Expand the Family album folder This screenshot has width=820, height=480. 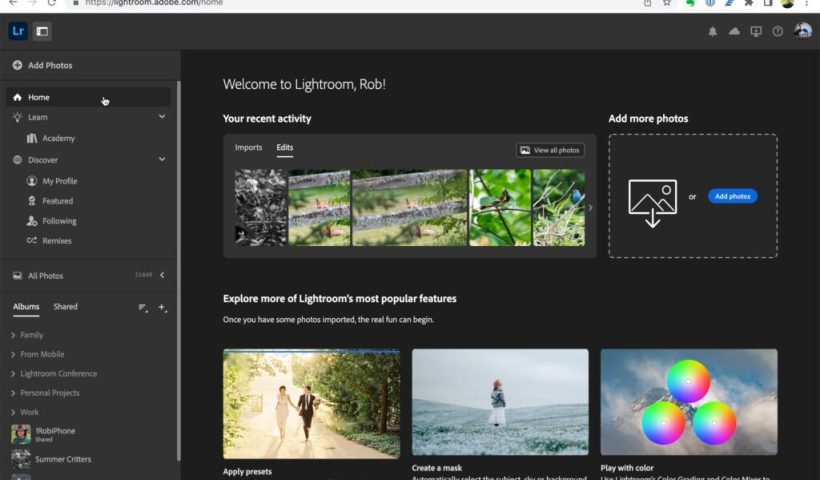[13, 335]
